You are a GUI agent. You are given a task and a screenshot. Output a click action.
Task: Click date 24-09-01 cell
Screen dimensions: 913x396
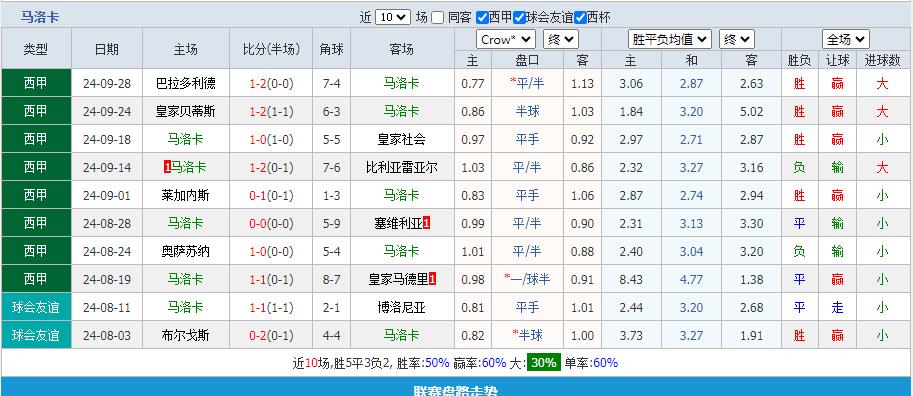(107, 195)
